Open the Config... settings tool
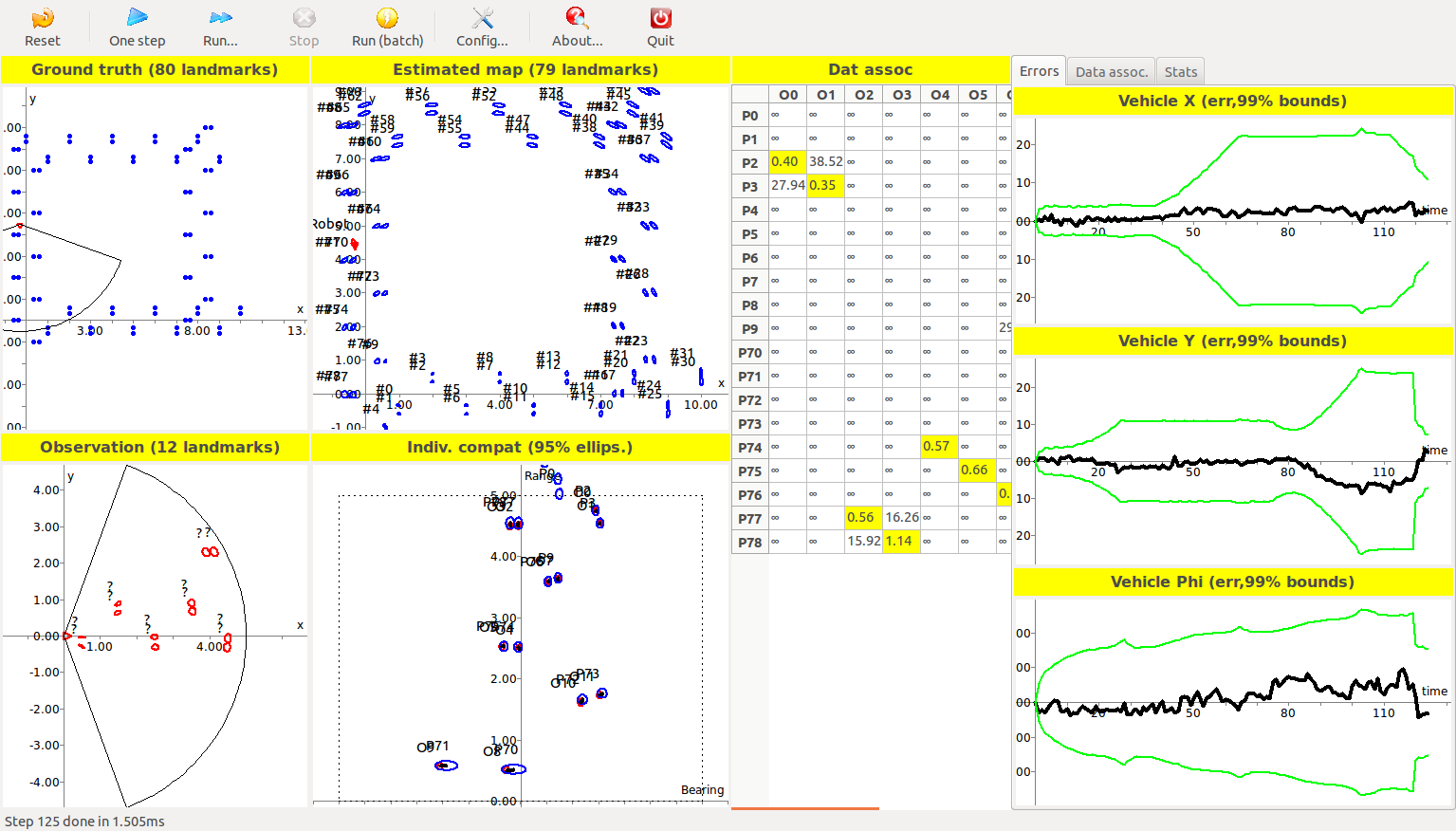Viewport: 1456px width, 831px height. [x=482, y=19]
